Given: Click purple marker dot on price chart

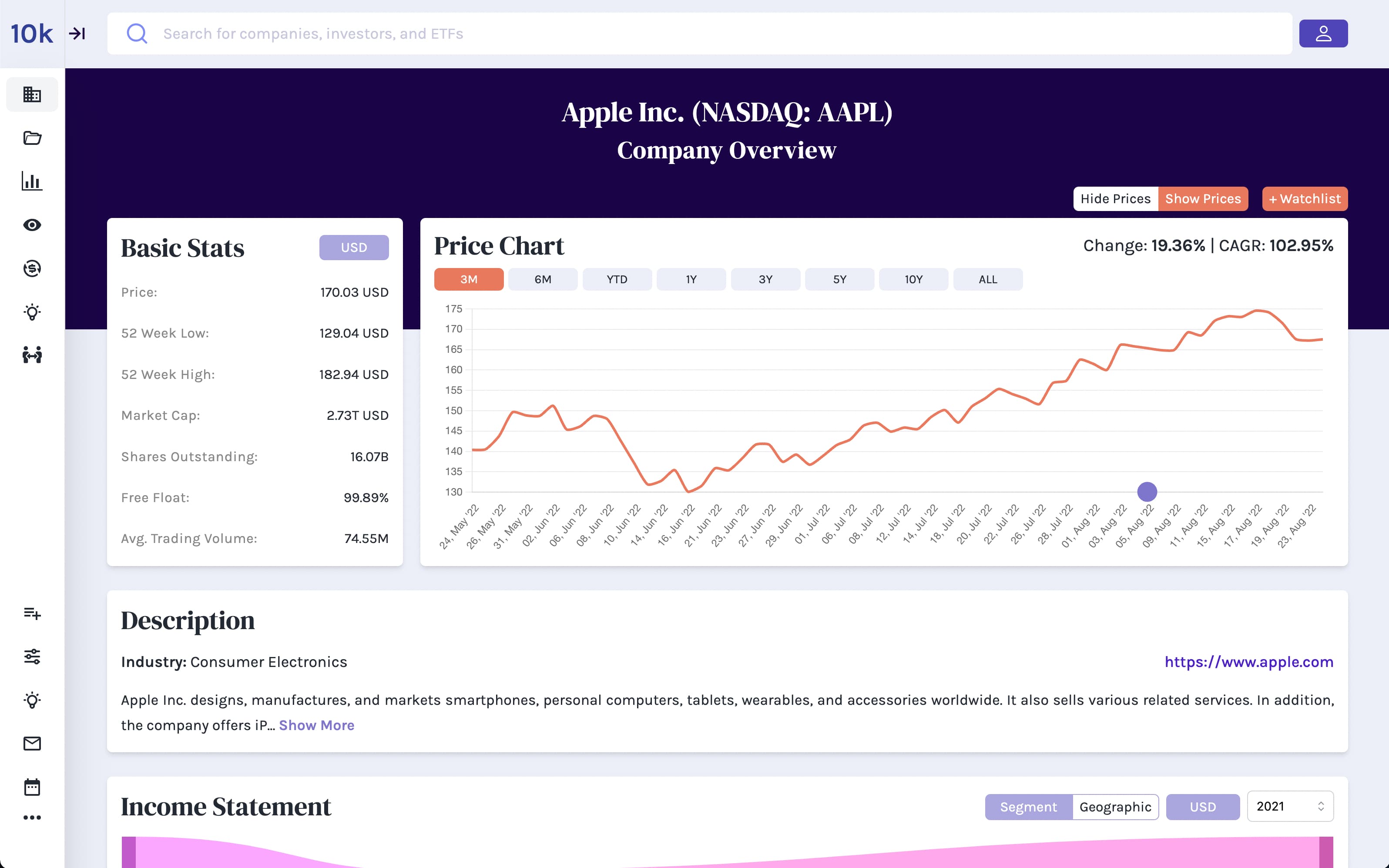Looking at the screenshot, I should tap(1147, 492).
